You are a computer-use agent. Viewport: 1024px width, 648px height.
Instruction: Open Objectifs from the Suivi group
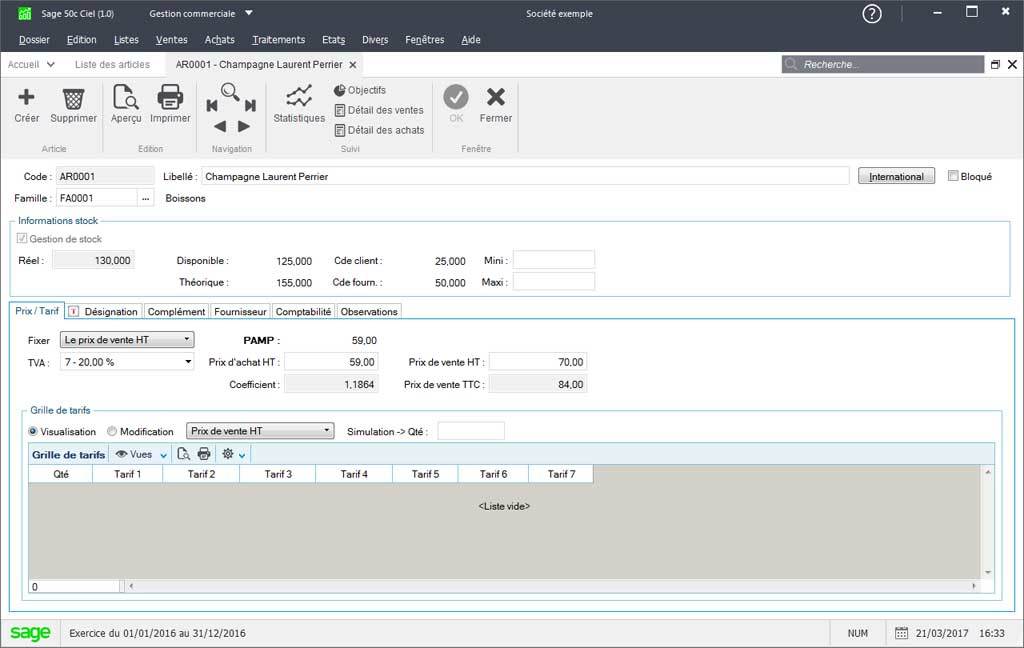360,90
